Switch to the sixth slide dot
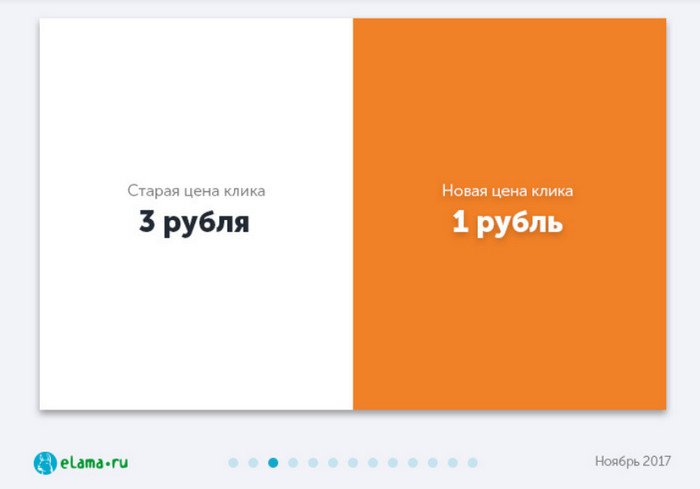Image resolution: width=700 pixels, height=489 pixels. click(333, 463)
